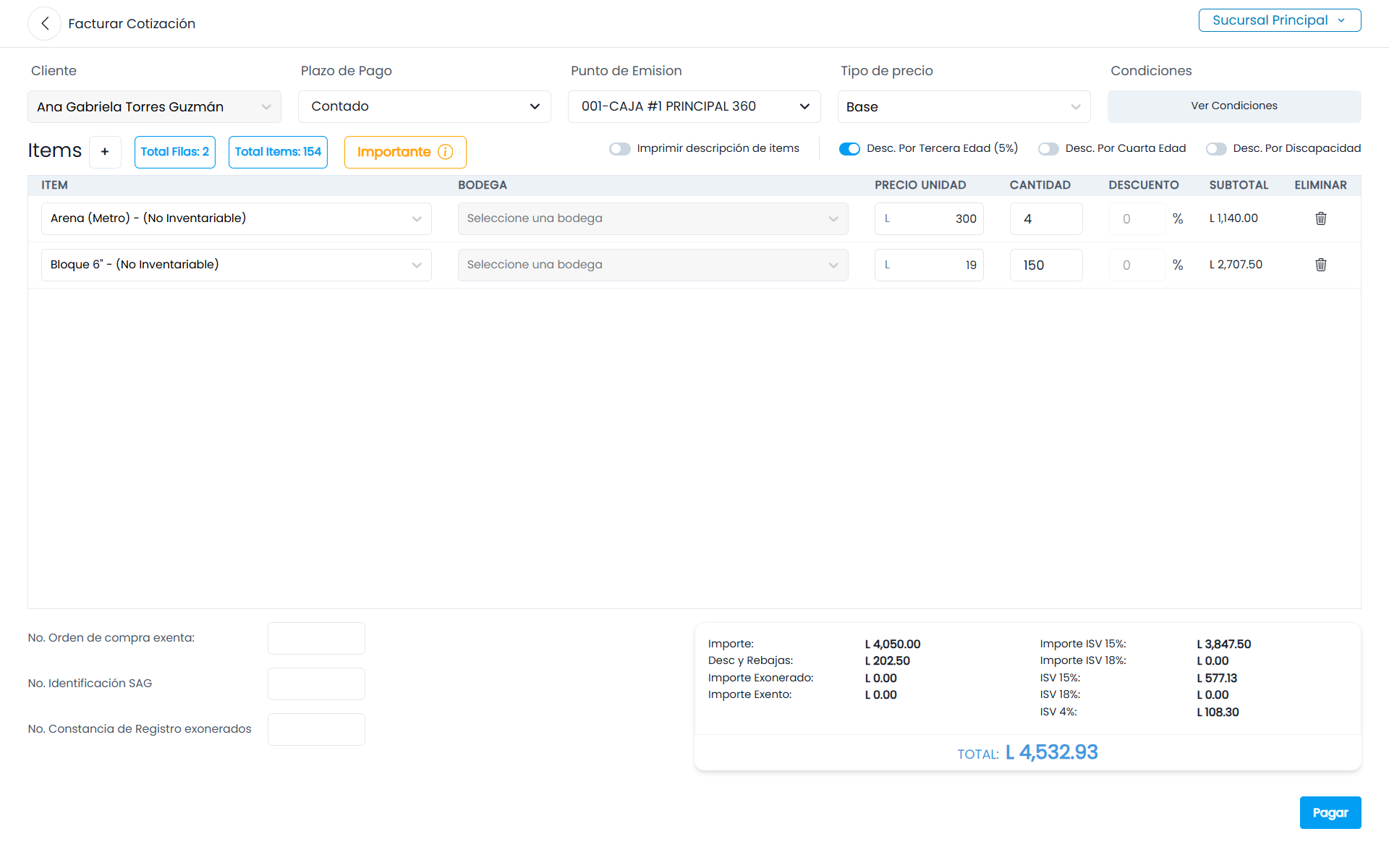Click the subtotal L 1,140.00
The width and height of the screenshot is (1389, 868).
click(x=1233, y=218)
